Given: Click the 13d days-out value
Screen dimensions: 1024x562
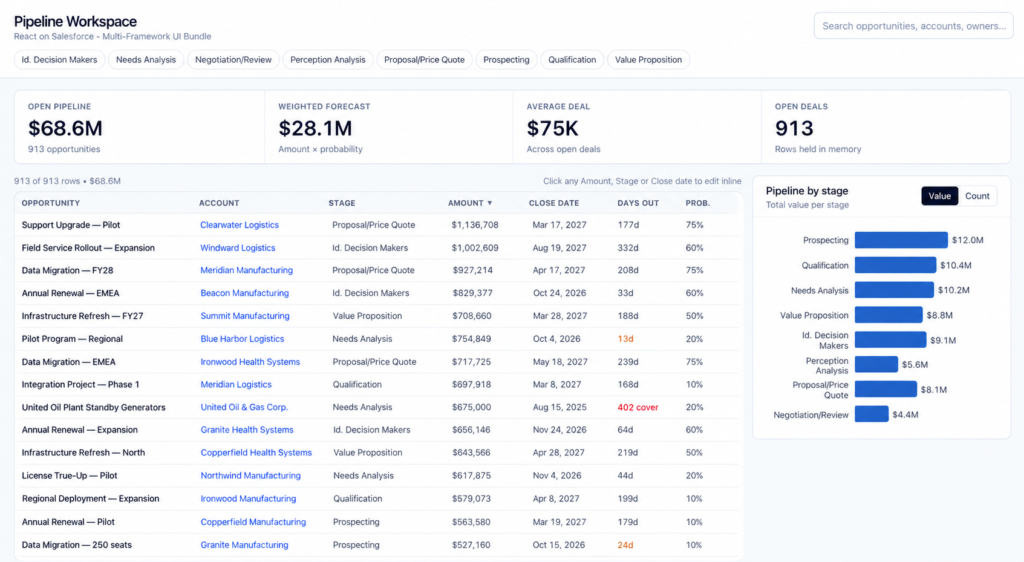Looking at the screenshot, I should [x=626, y=339].
